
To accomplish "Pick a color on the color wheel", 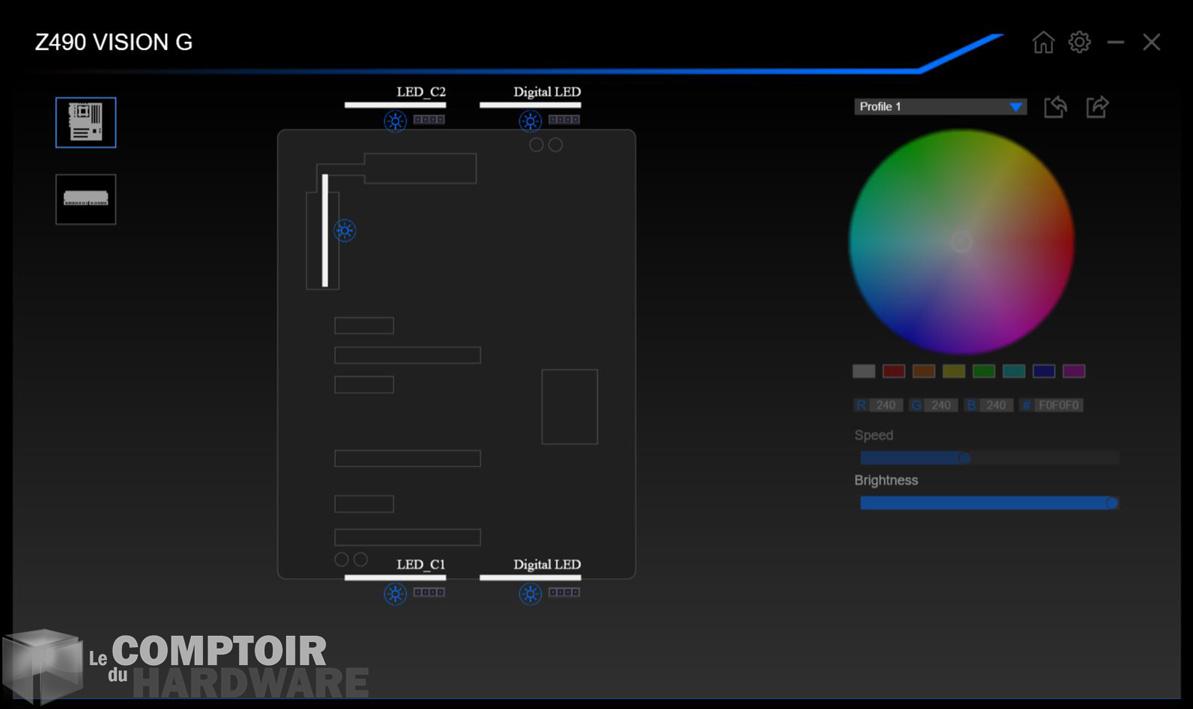I will [962, 242].
